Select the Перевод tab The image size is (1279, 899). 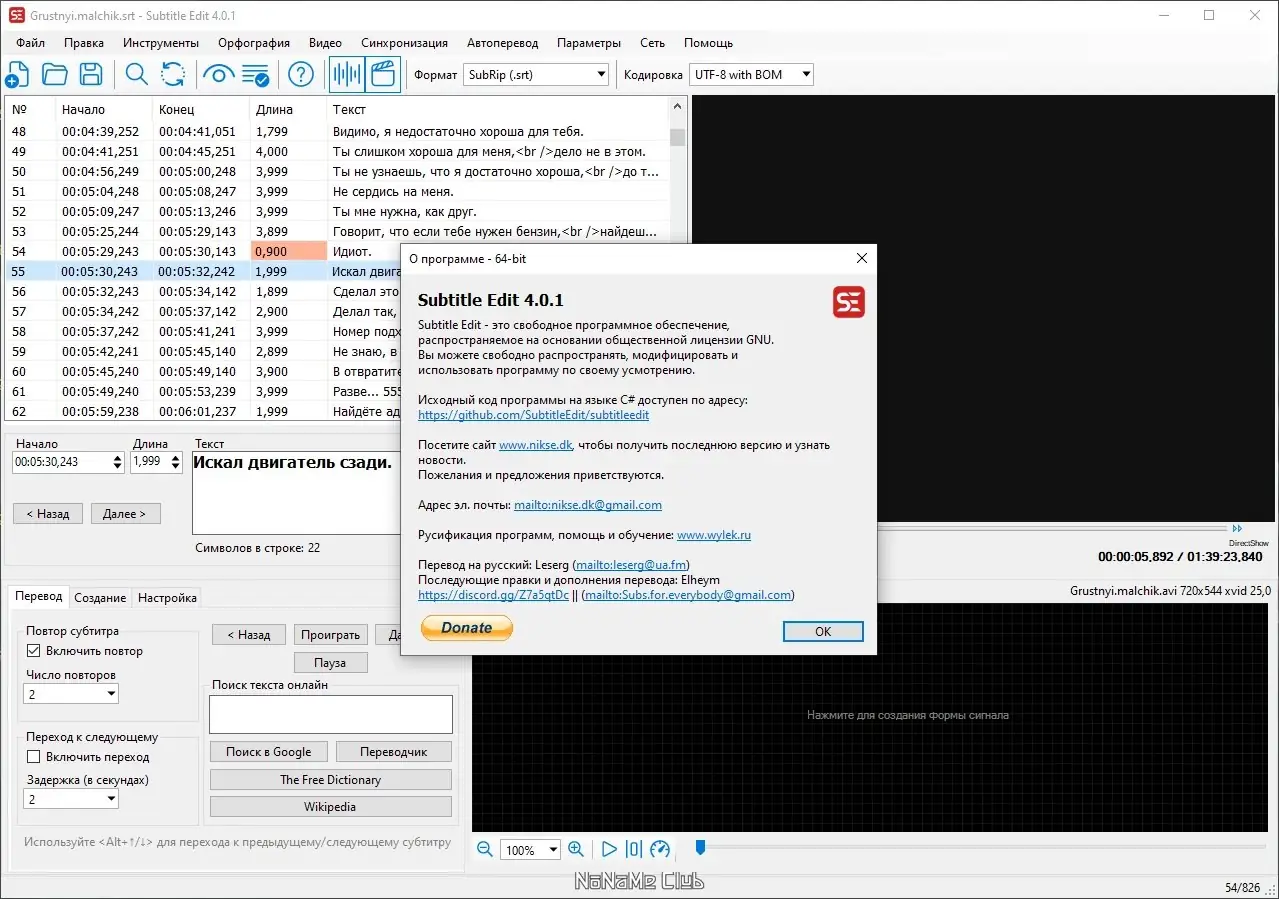(x=39, y=596)
